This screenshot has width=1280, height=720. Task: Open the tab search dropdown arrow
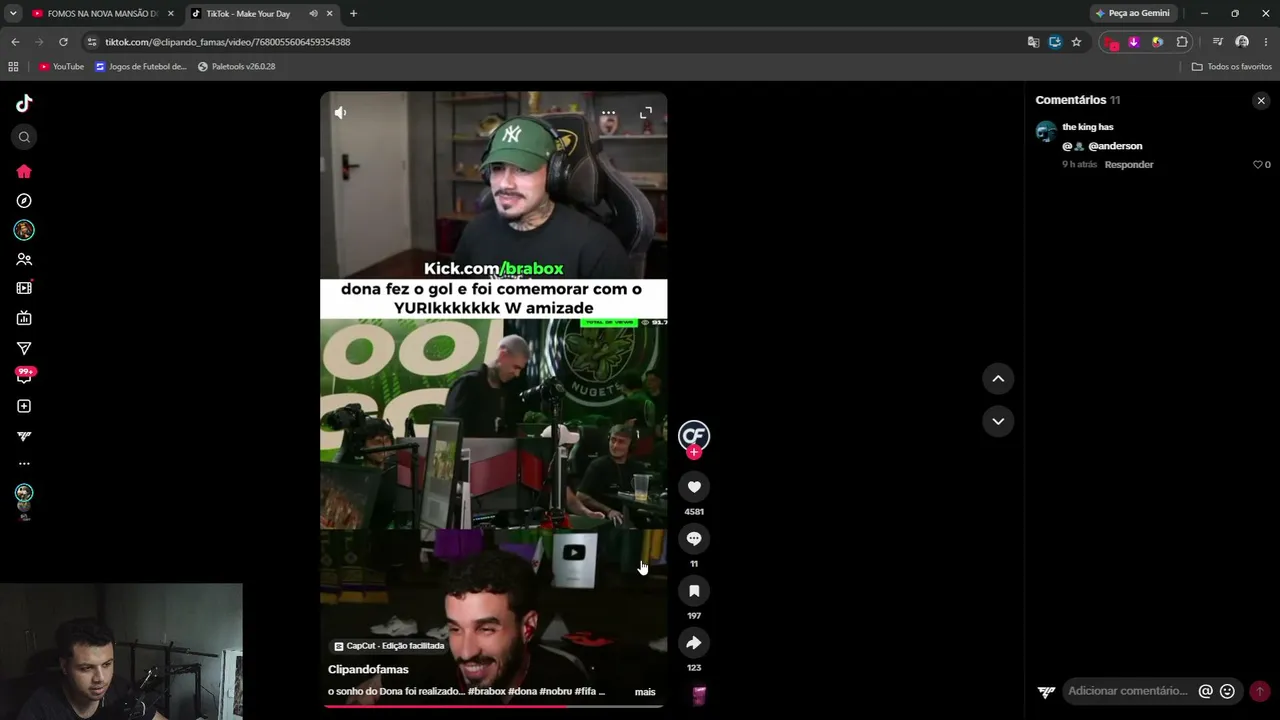tap(13, 14)
